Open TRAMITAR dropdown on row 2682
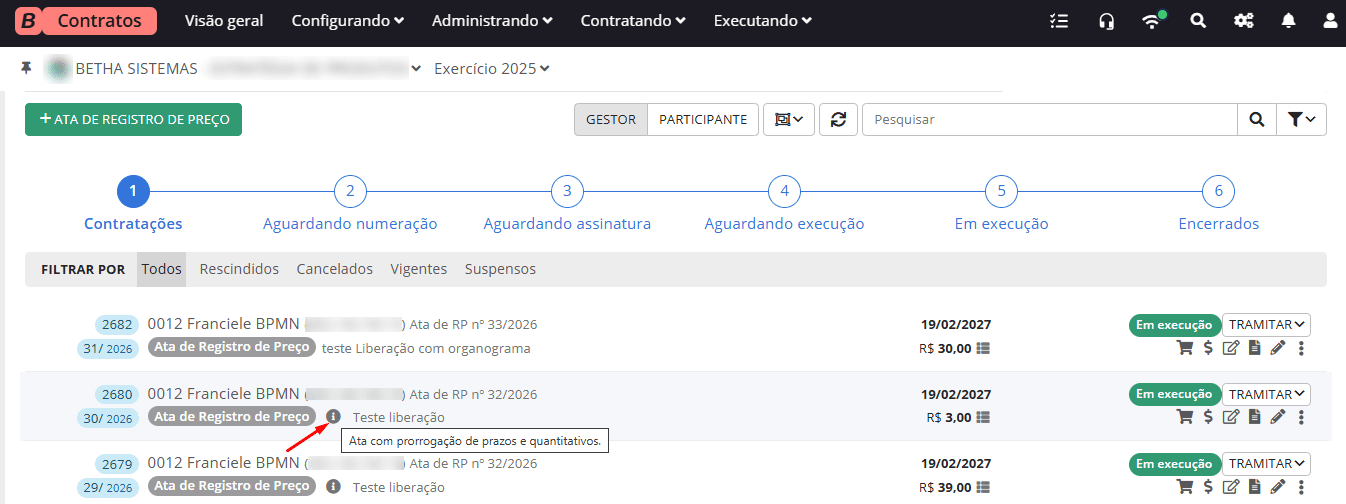The width and height of the screenshot is (1346, 504). click(x=1266, y=324)
